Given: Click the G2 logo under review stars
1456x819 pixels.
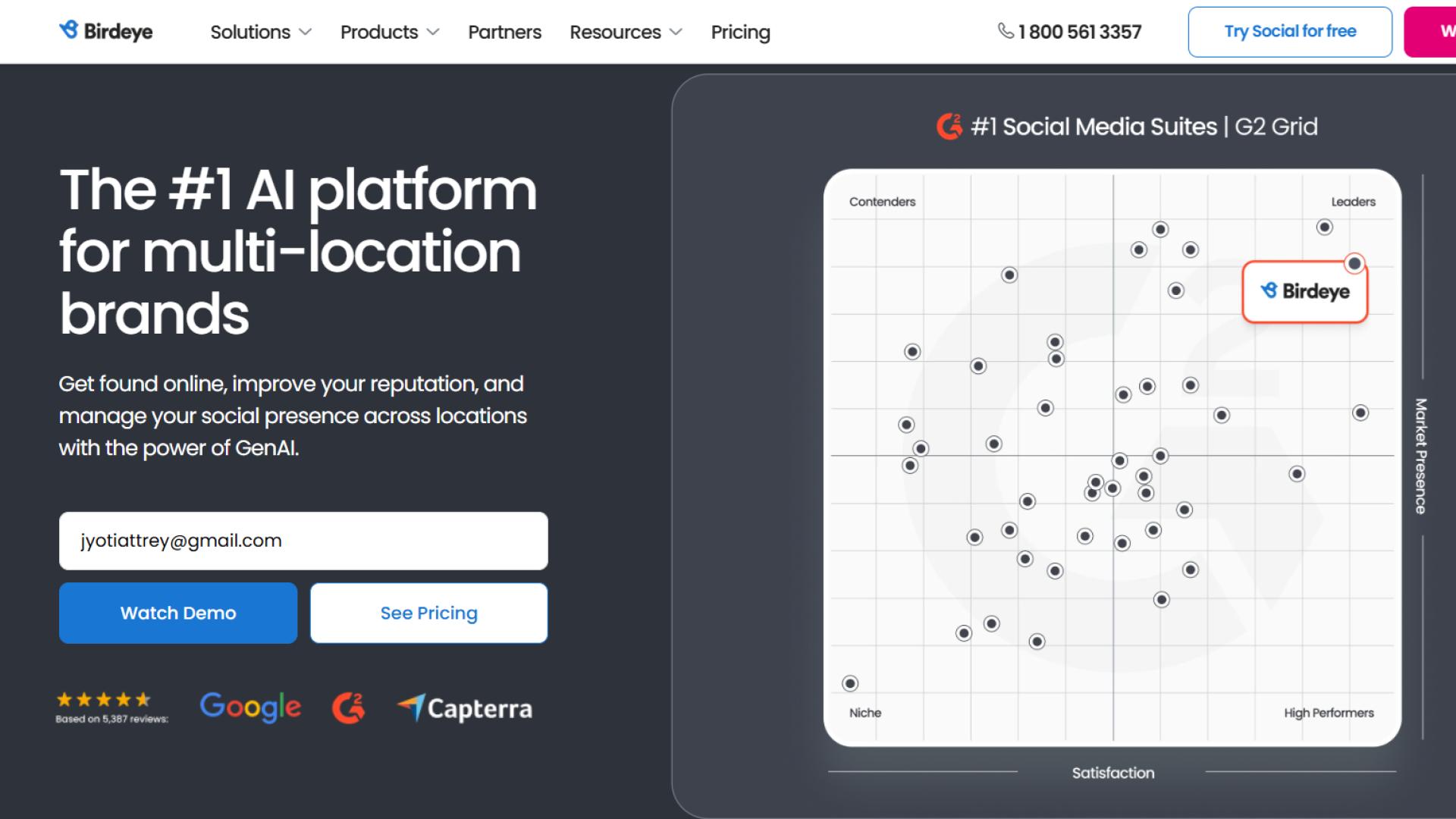Looking at the screenshot, I should 348,708.
